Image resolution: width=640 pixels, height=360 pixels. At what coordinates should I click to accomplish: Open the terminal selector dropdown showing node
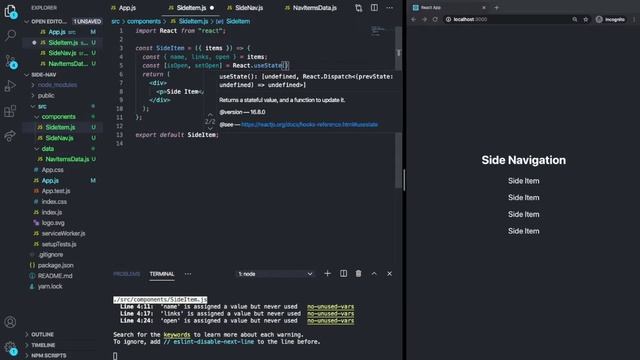[275, 274]
